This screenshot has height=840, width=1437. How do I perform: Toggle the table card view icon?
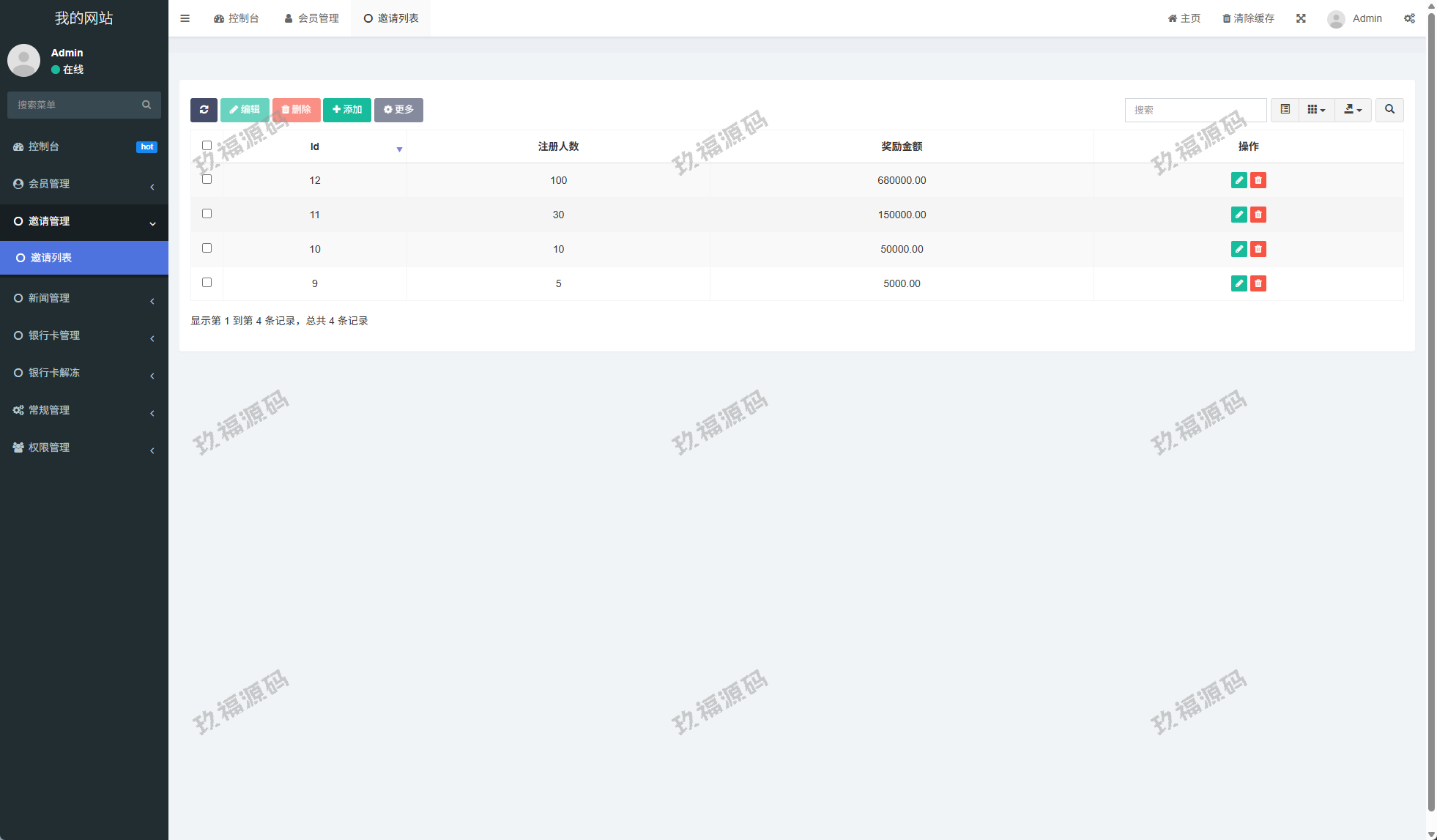1285,110
